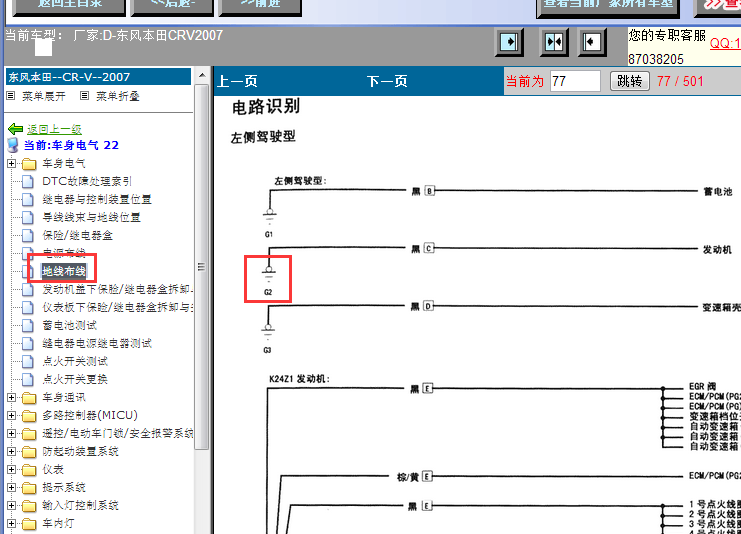
Task: Expand the 提示系统 tree node
Action: point(12,487)
